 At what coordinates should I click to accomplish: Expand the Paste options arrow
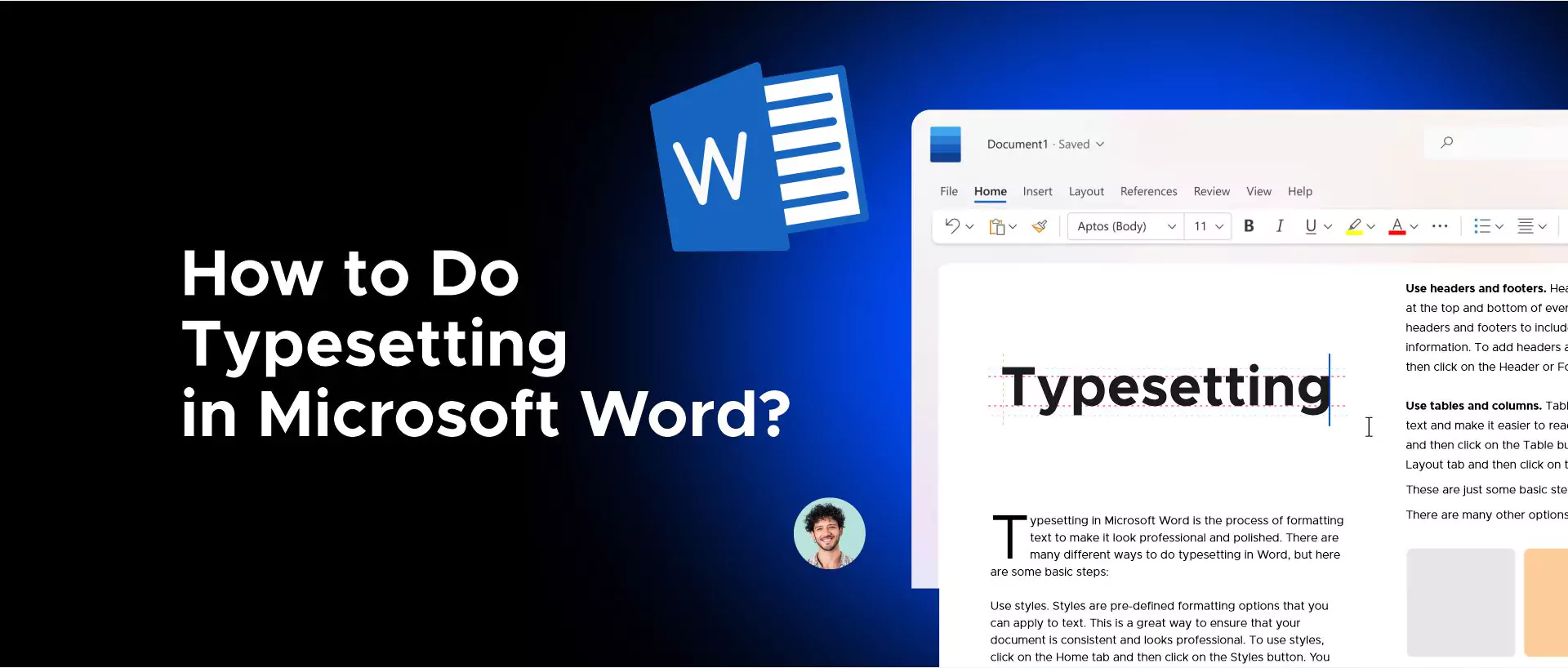1013,227
